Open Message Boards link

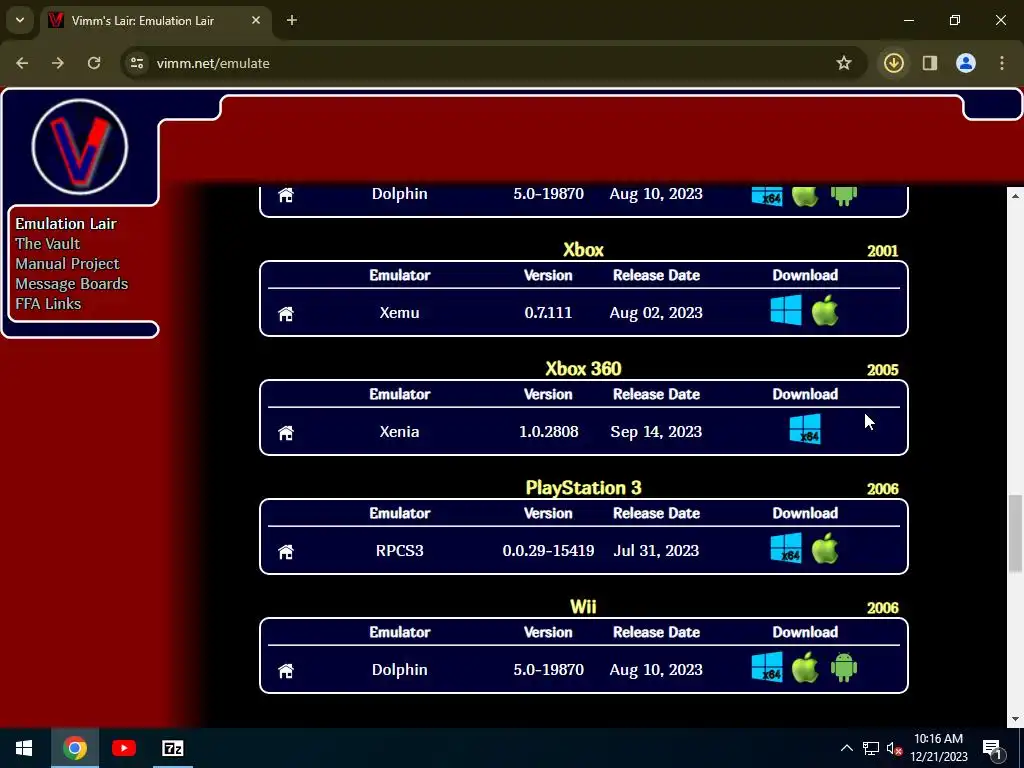72,283
